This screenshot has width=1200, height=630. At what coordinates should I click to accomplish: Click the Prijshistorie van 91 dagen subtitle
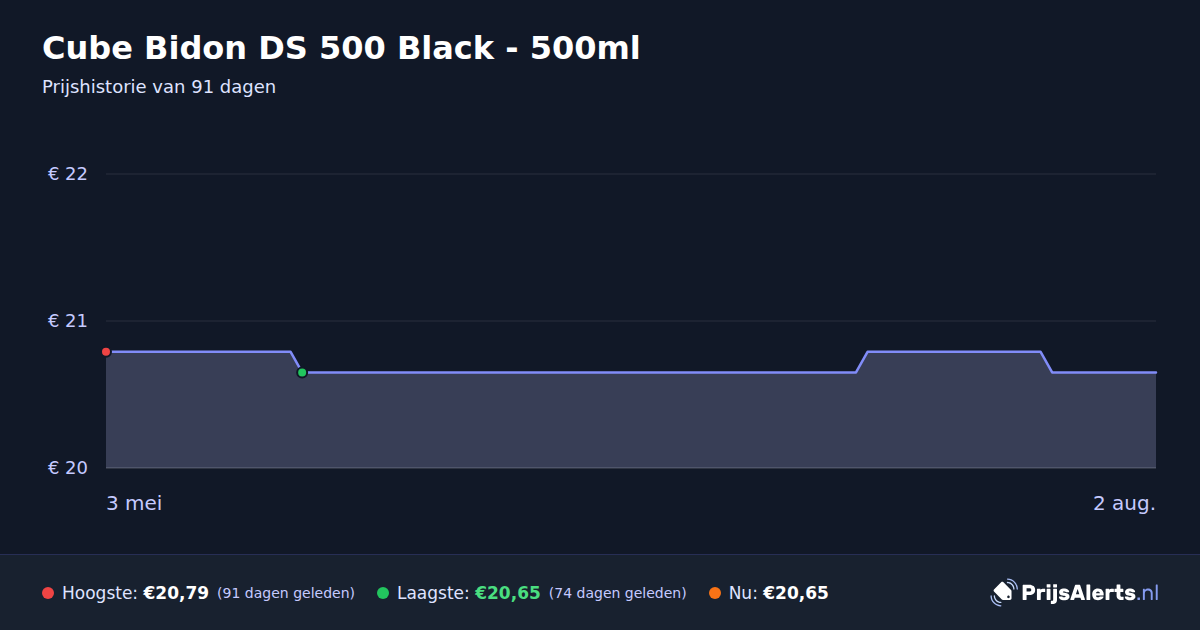pyautogui.click(x=159, y=87)
